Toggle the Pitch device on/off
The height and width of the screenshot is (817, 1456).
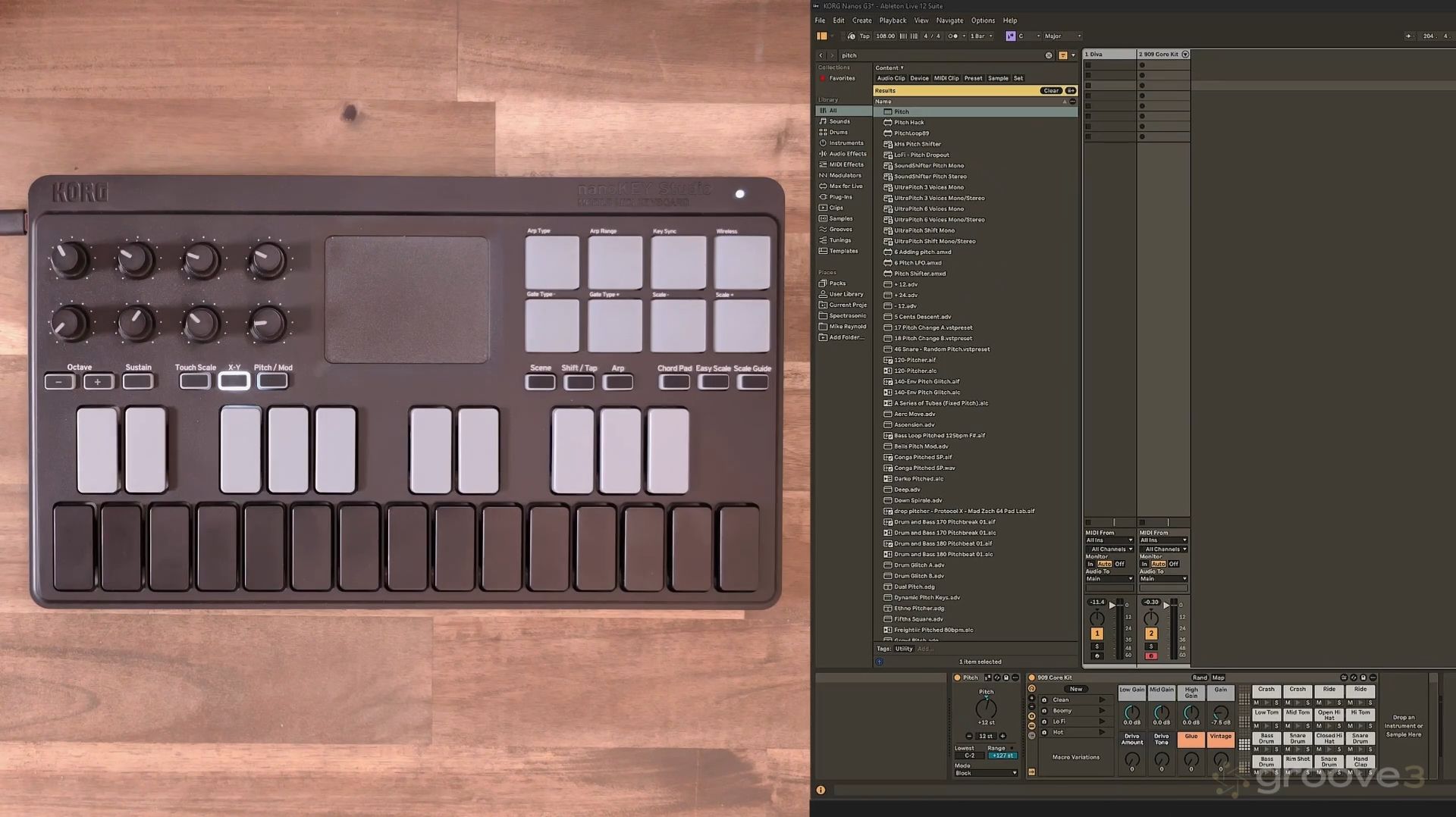[x=957, y=678]
